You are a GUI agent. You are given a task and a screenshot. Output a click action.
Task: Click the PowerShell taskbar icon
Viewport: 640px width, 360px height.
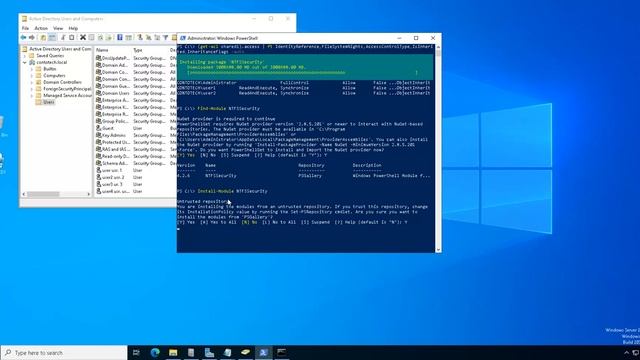(x=263, y=353)
